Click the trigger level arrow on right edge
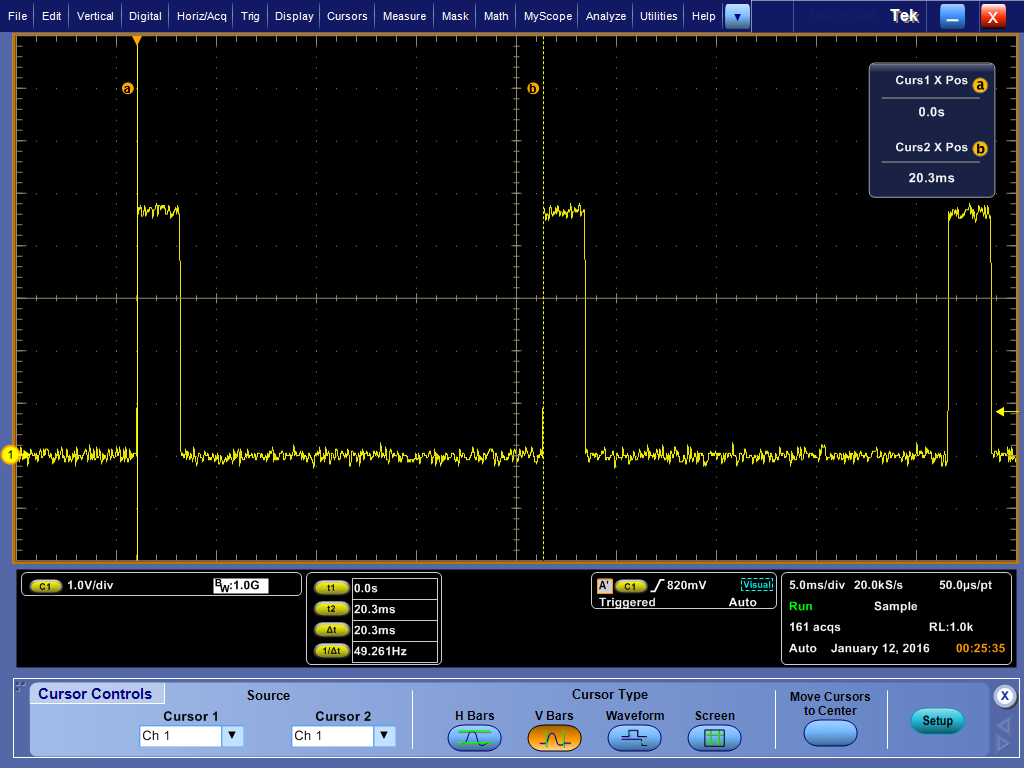This screenshot has height=768, width=1024. [1001, 411]
